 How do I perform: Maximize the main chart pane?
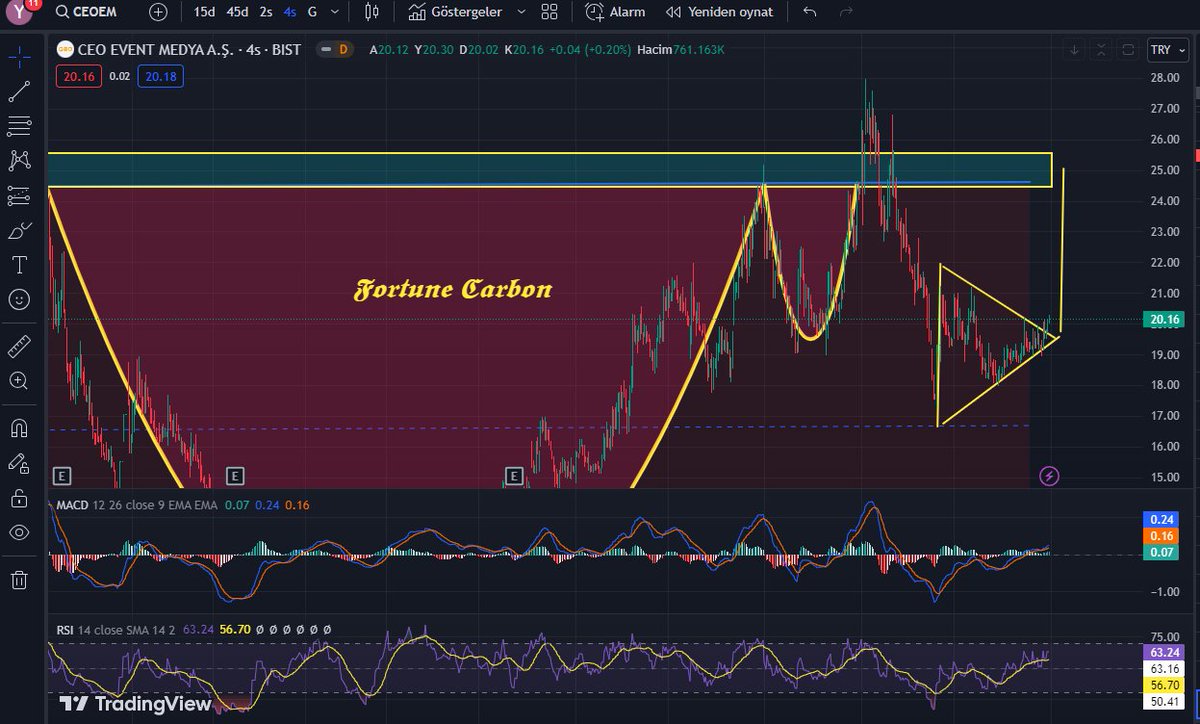(1128, 49)
